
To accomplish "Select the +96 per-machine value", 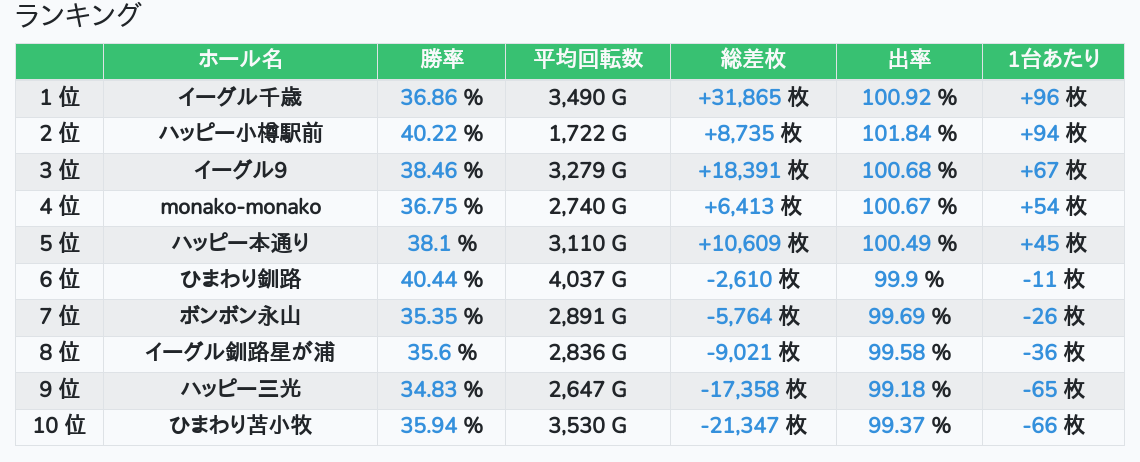I will (x=1040, y=97).
